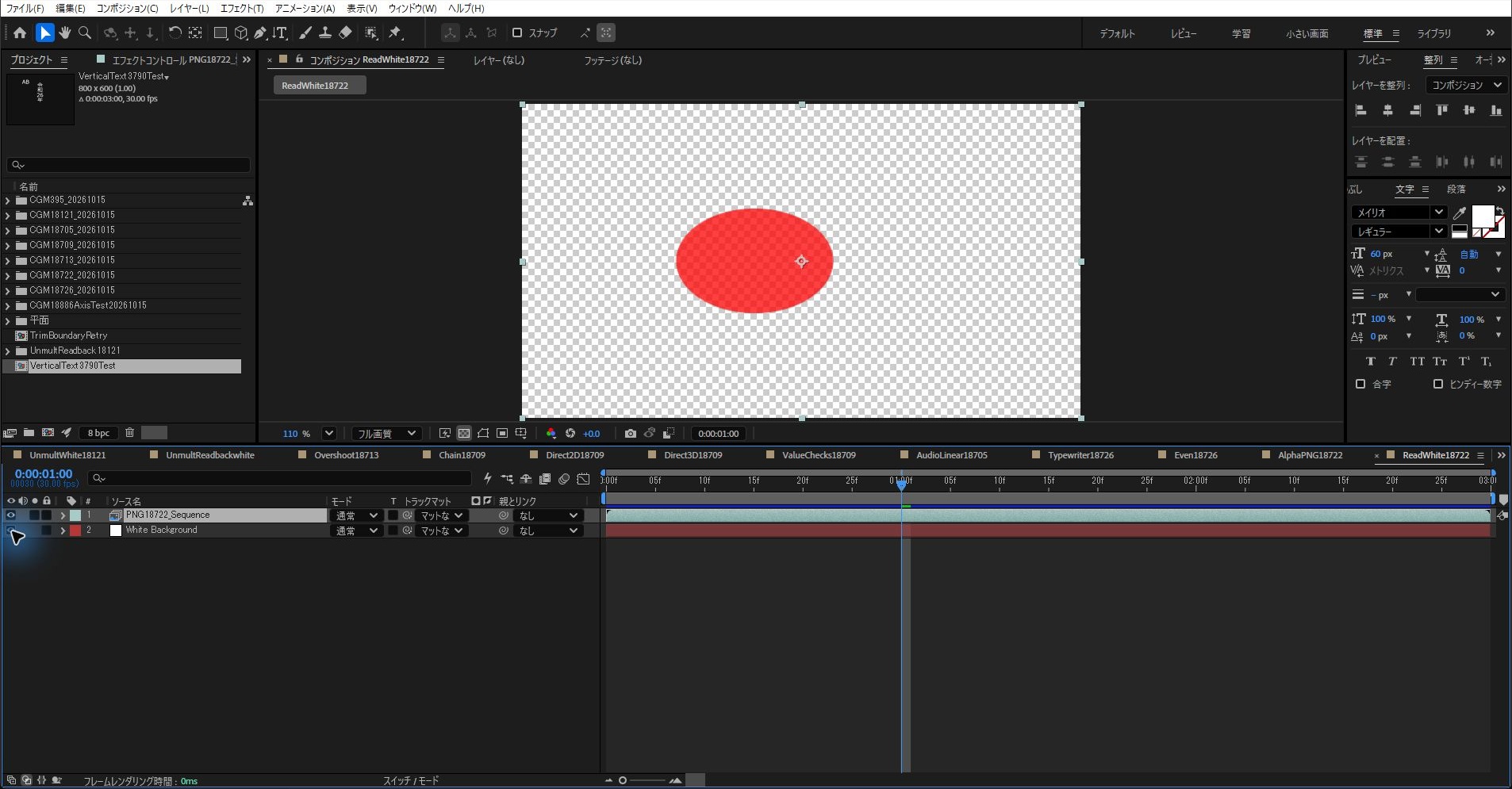Toggle visibility of PNG18722_Sequence layer
This screenshot has width=1512, height=789.
11,515
